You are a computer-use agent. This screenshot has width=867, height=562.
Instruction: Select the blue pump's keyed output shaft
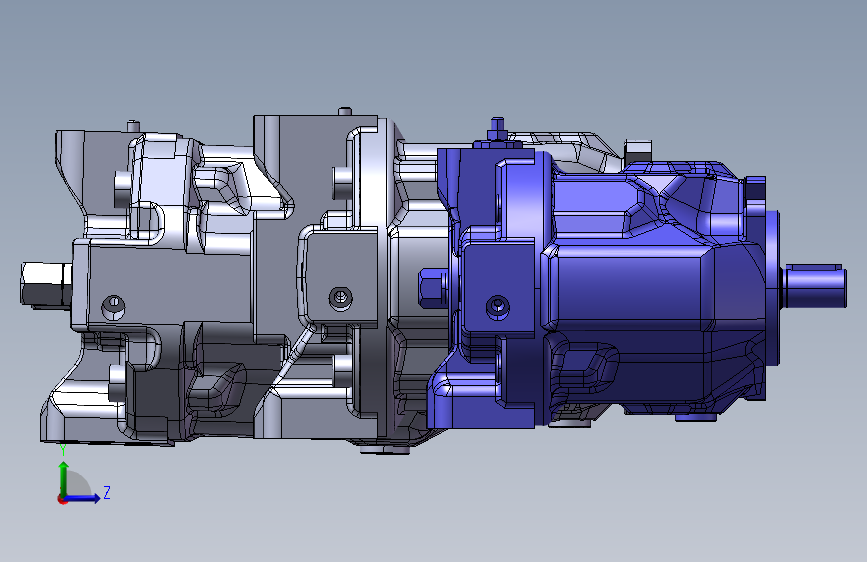(813, 285)
